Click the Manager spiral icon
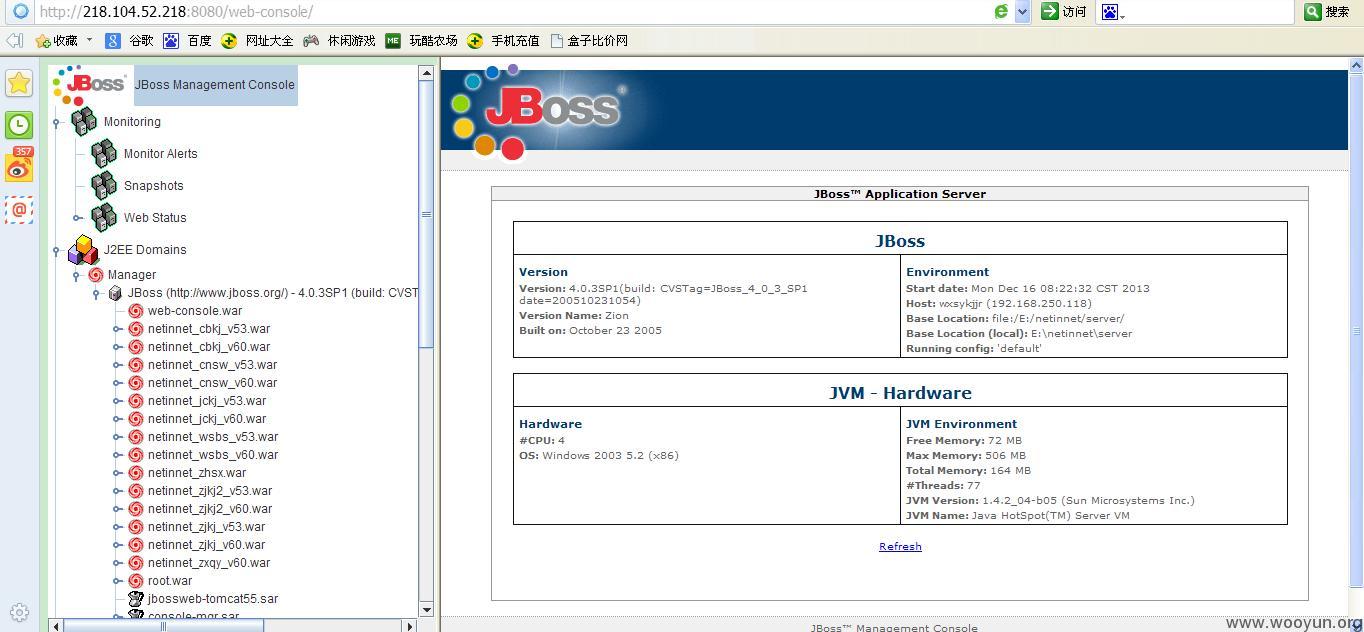 tap(96, 274)
